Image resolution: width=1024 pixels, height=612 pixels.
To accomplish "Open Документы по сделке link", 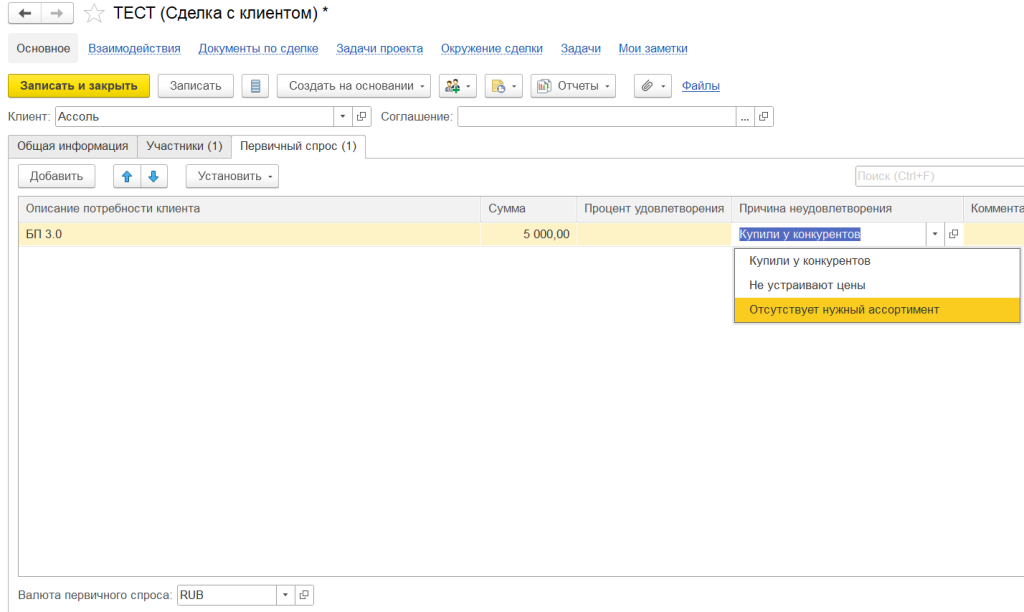I will click(x=259, y=48).
